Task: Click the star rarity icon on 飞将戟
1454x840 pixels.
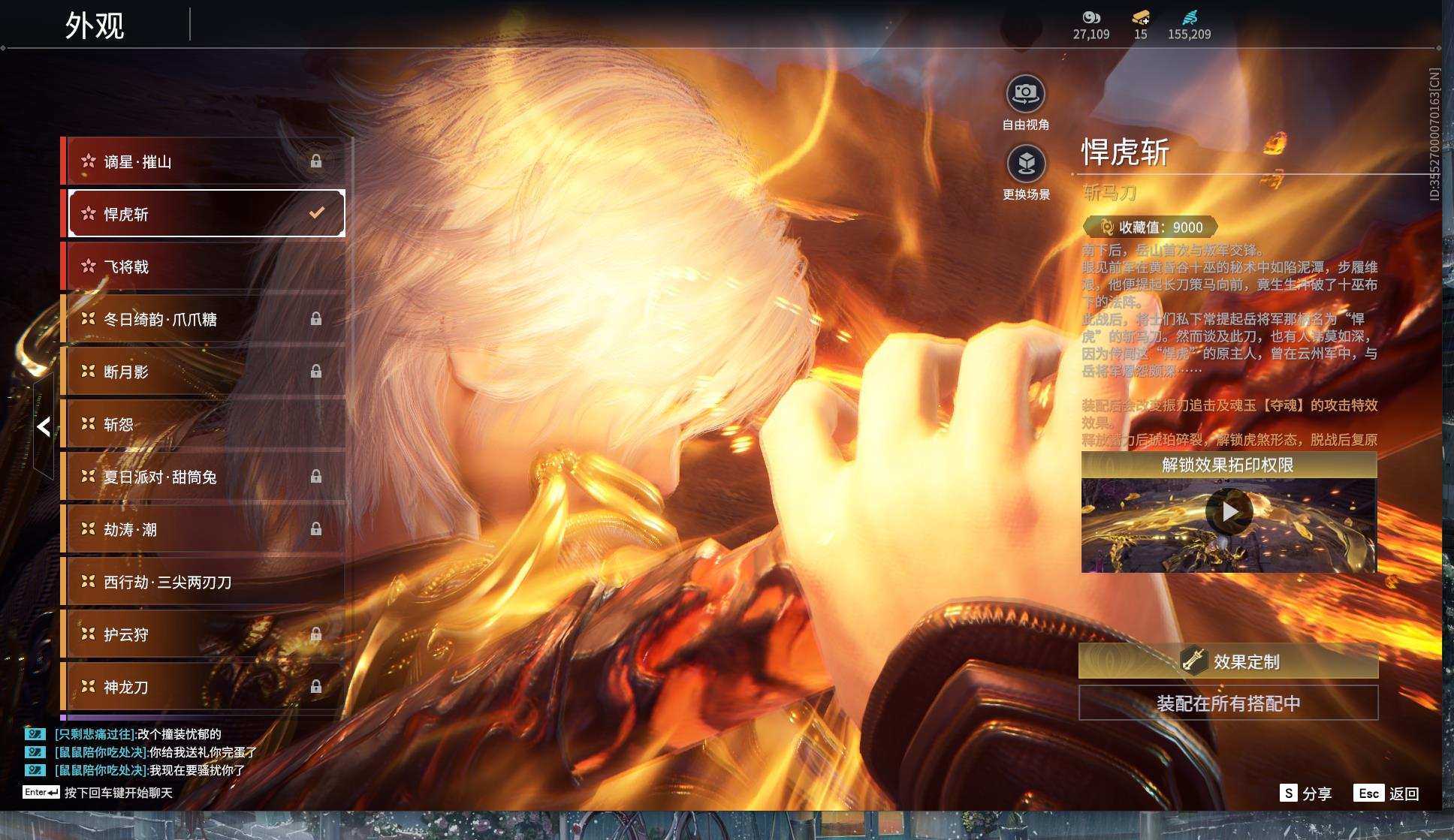Action: pyautogui.click(x=89, y=266)
